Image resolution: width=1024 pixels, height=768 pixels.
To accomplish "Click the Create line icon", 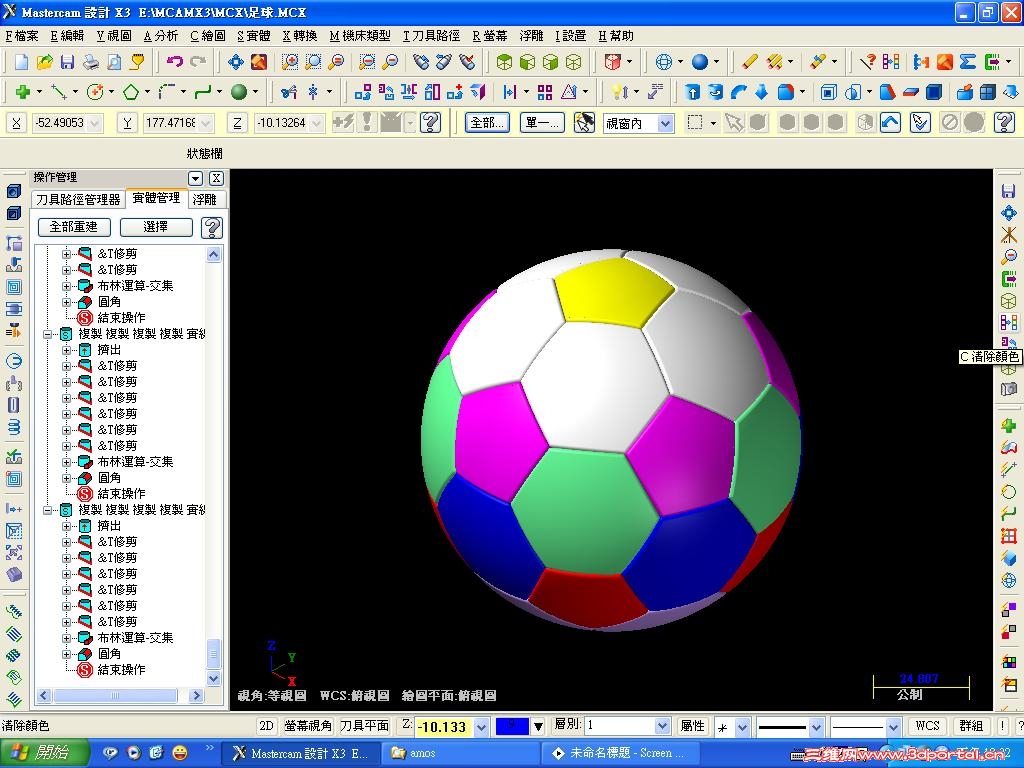I will click(59, 92).
